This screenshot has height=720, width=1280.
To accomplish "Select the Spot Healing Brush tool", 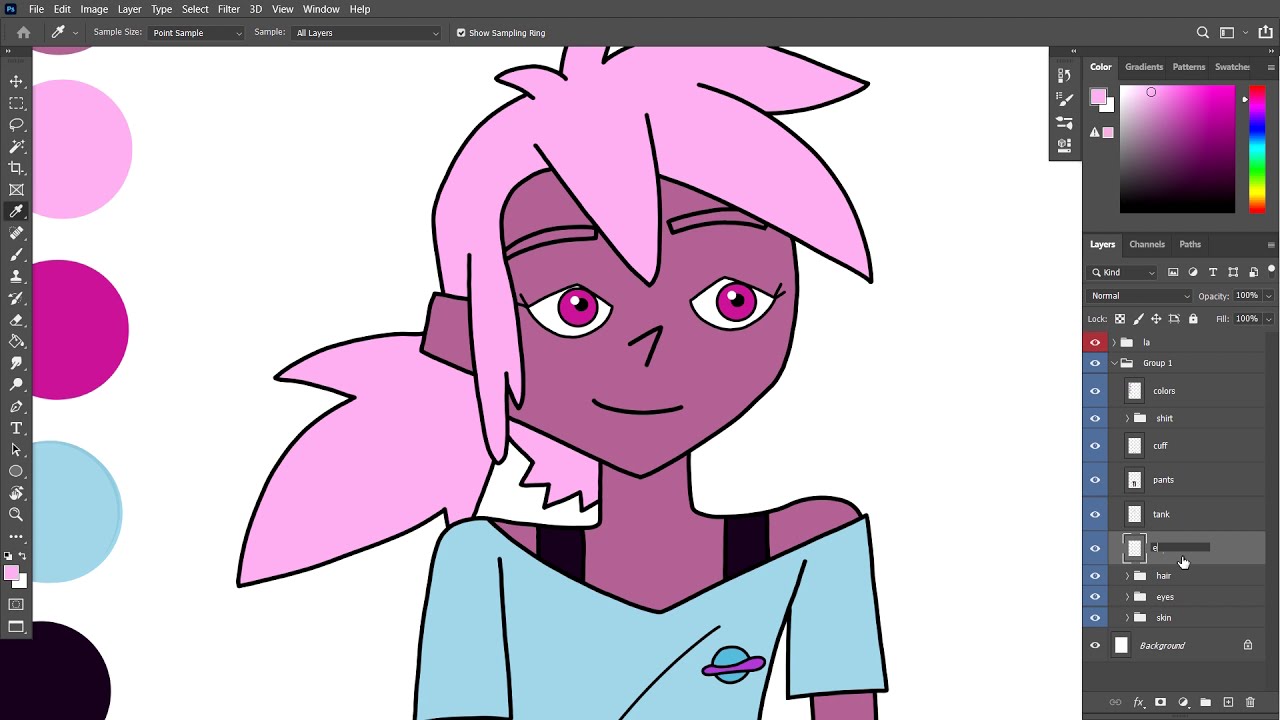I will click(16, 233).
